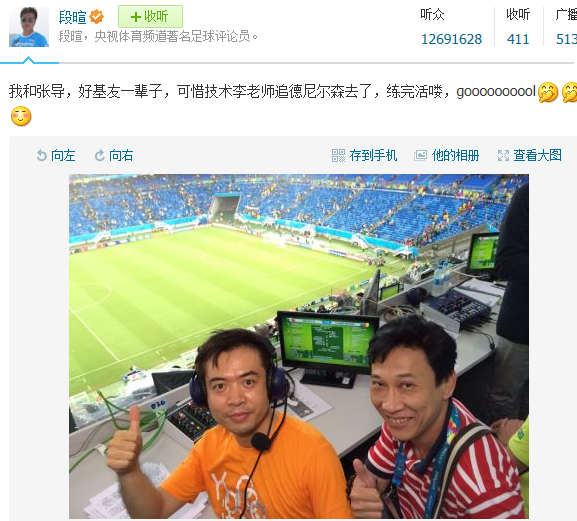The image size is (577, 521).
Task: Click the 向左 rotate text link
Action: pos(63,155)
